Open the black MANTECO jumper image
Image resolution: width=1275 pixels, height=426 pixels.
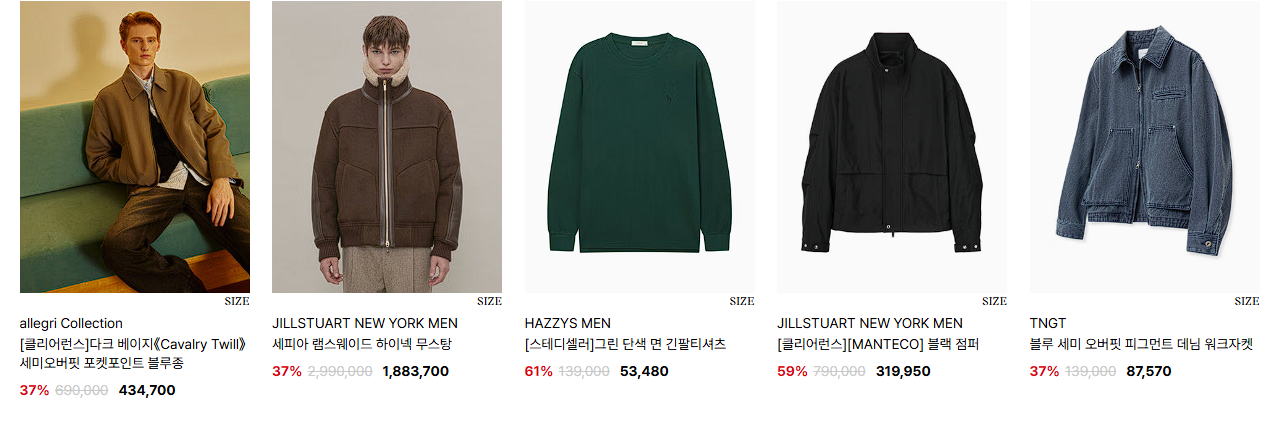pyautogui.click(x=892, y=146)
